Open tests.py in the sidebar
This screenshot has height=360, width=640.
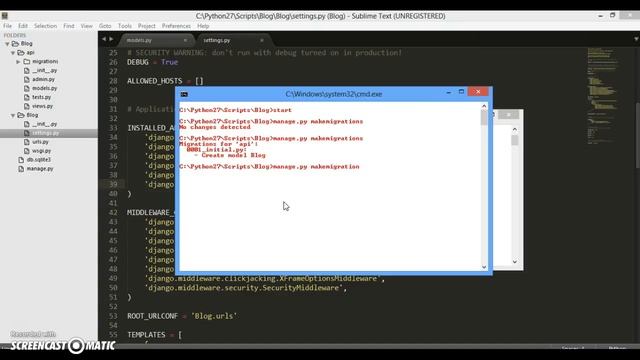[x=42, y=97]
